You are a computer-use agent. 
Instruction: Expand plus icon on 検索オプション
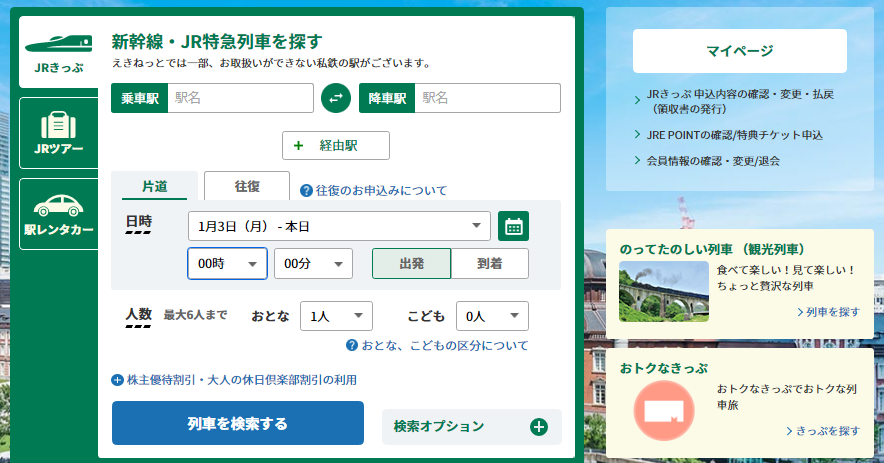(539, 427)
